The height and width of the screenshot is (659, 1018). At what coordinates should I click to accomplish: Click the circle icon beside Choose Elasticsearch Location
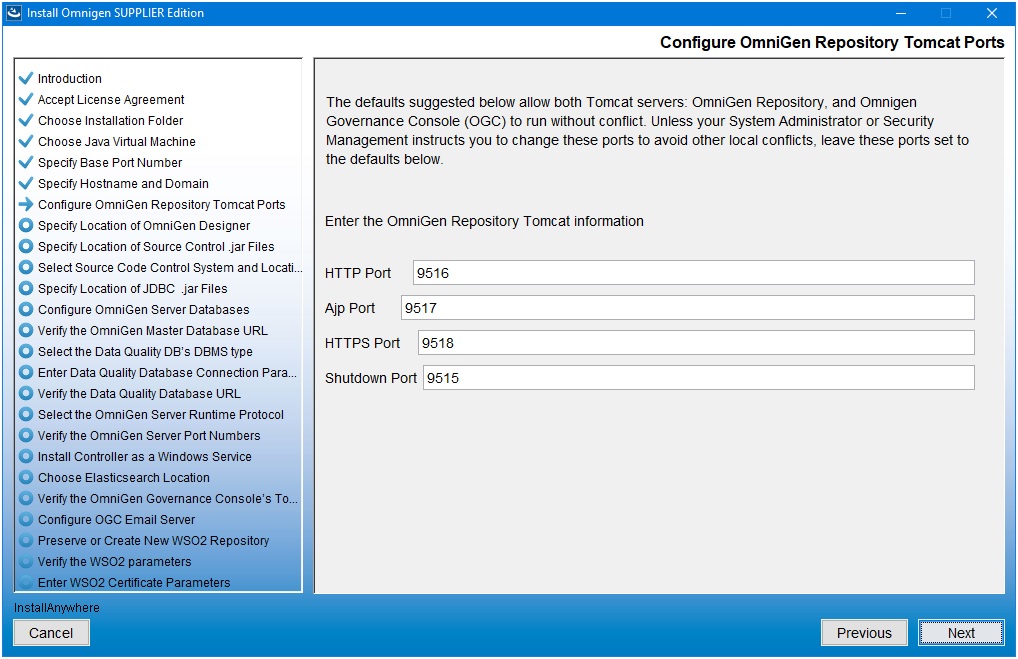(x=26, y=477)
